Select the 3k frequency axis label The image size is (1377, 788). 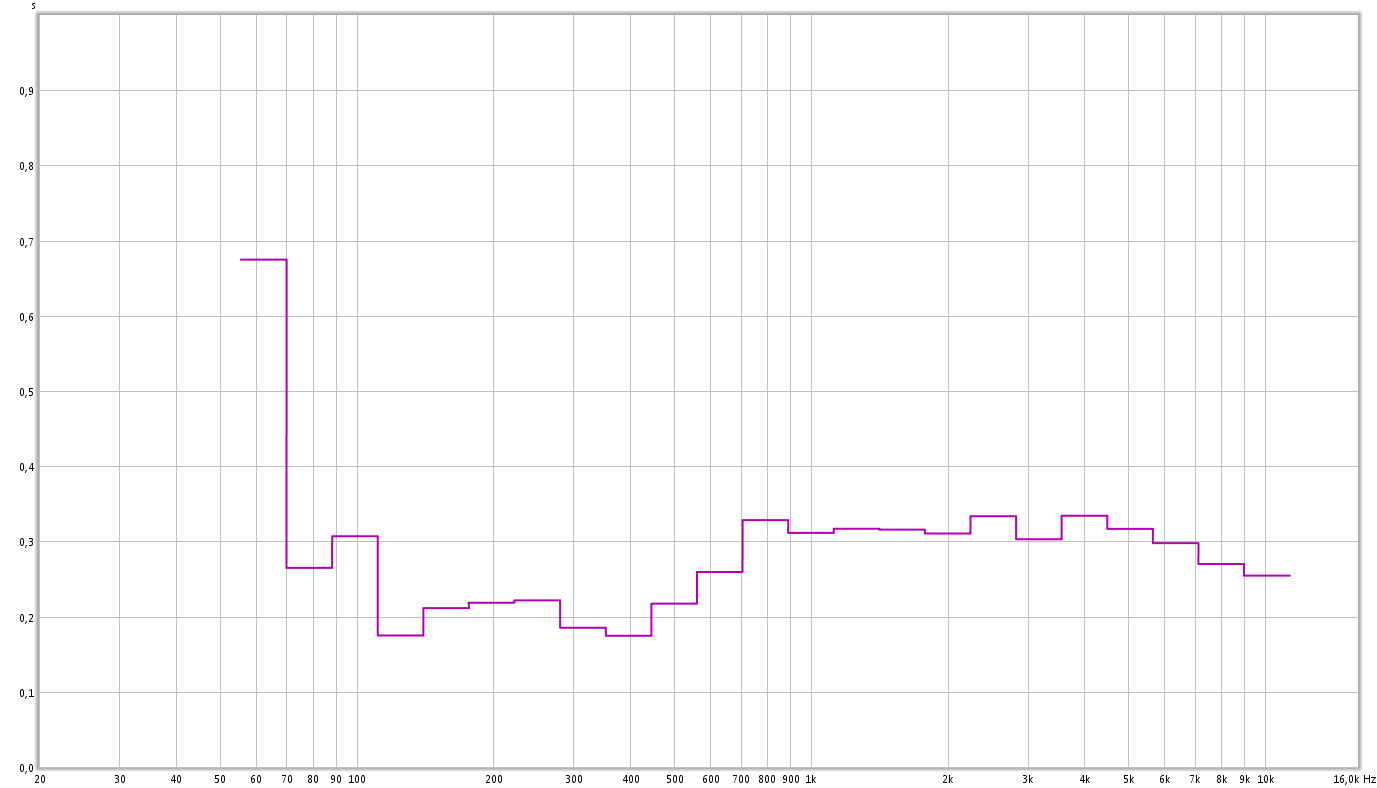1028,779
